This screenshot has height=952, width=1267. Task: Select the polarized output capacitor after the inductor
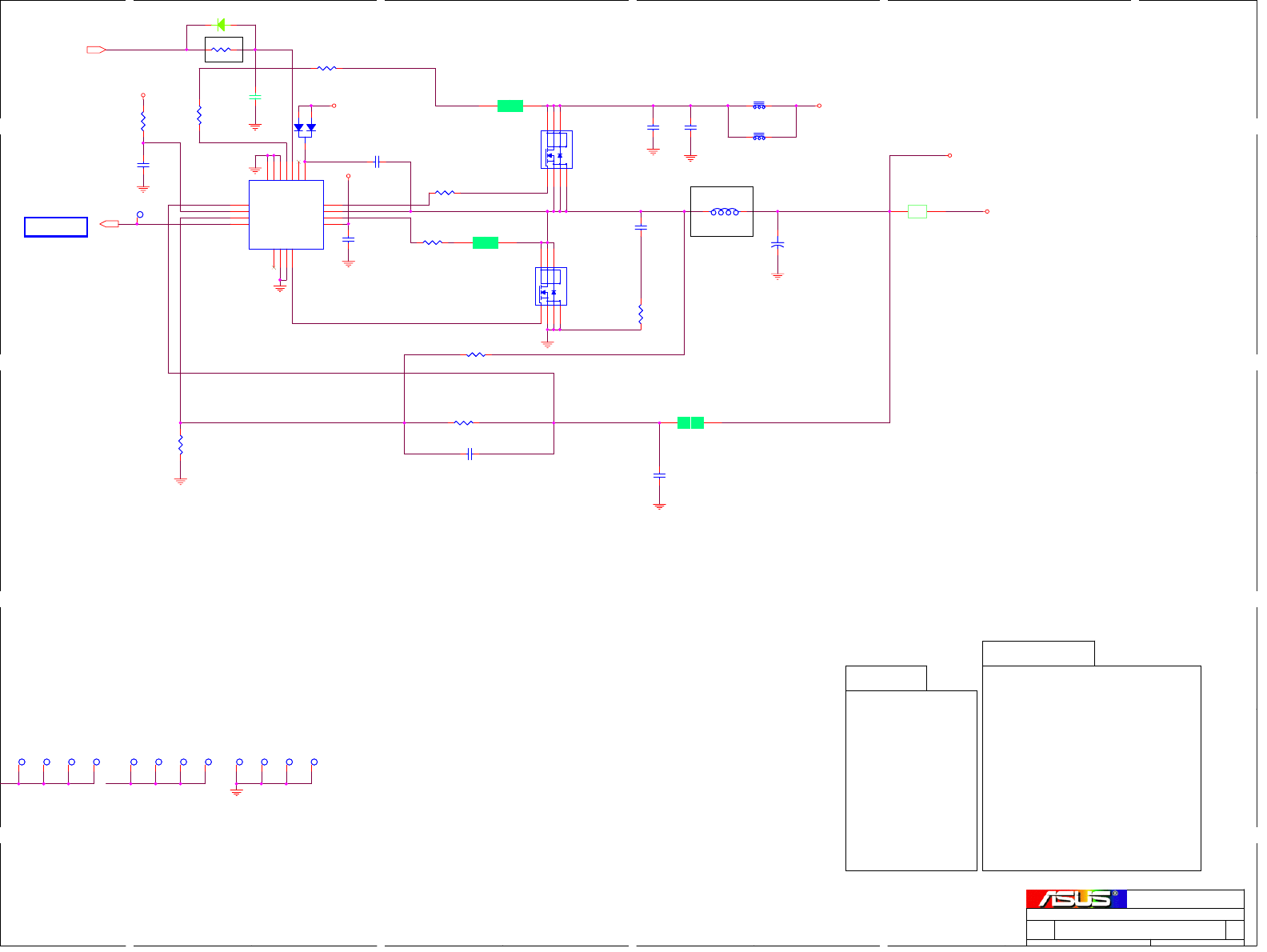tap(777, 244)
